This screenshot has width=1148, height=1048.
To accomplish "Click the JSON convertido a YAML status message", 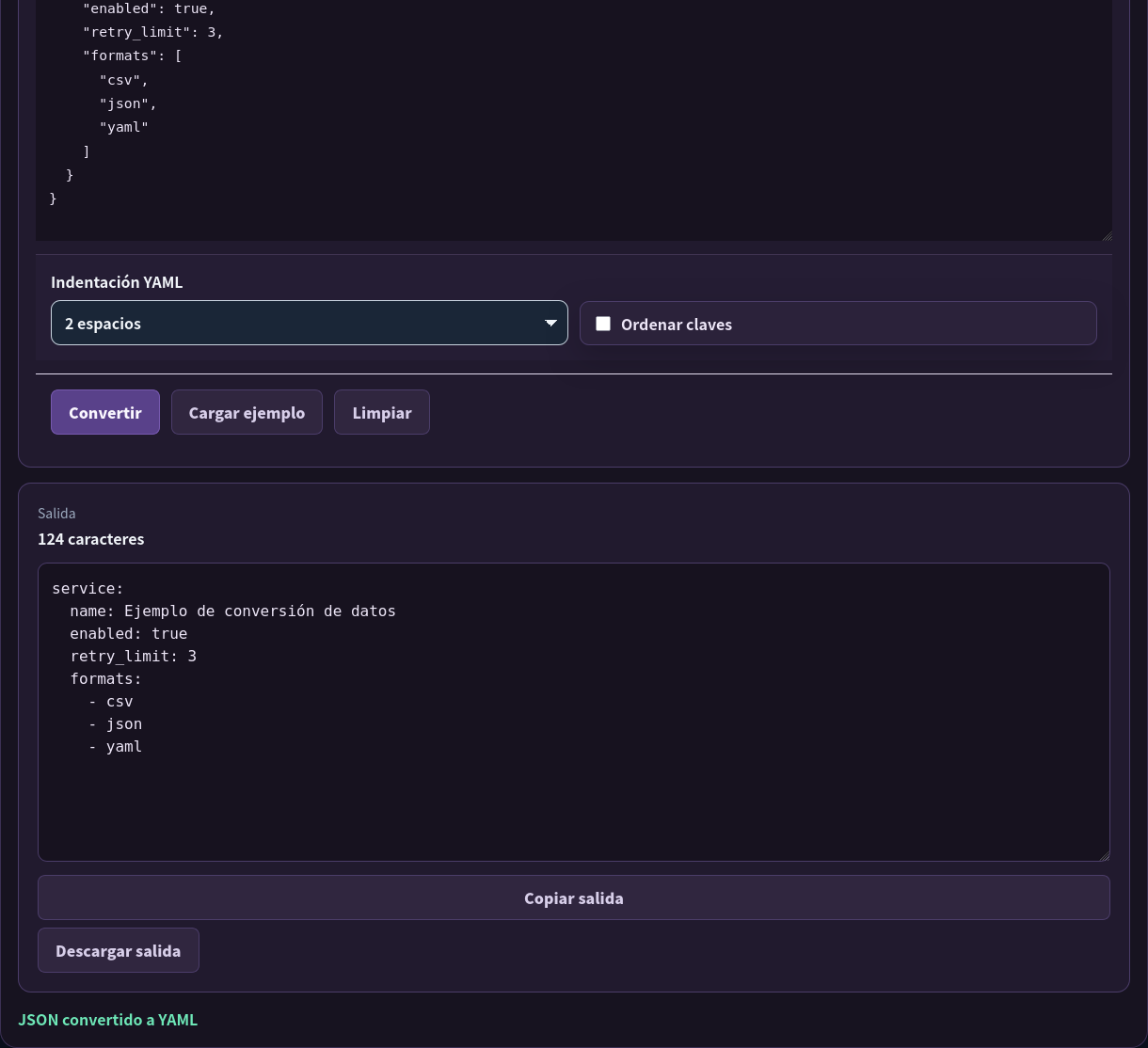I will (x=108, y=1020).
